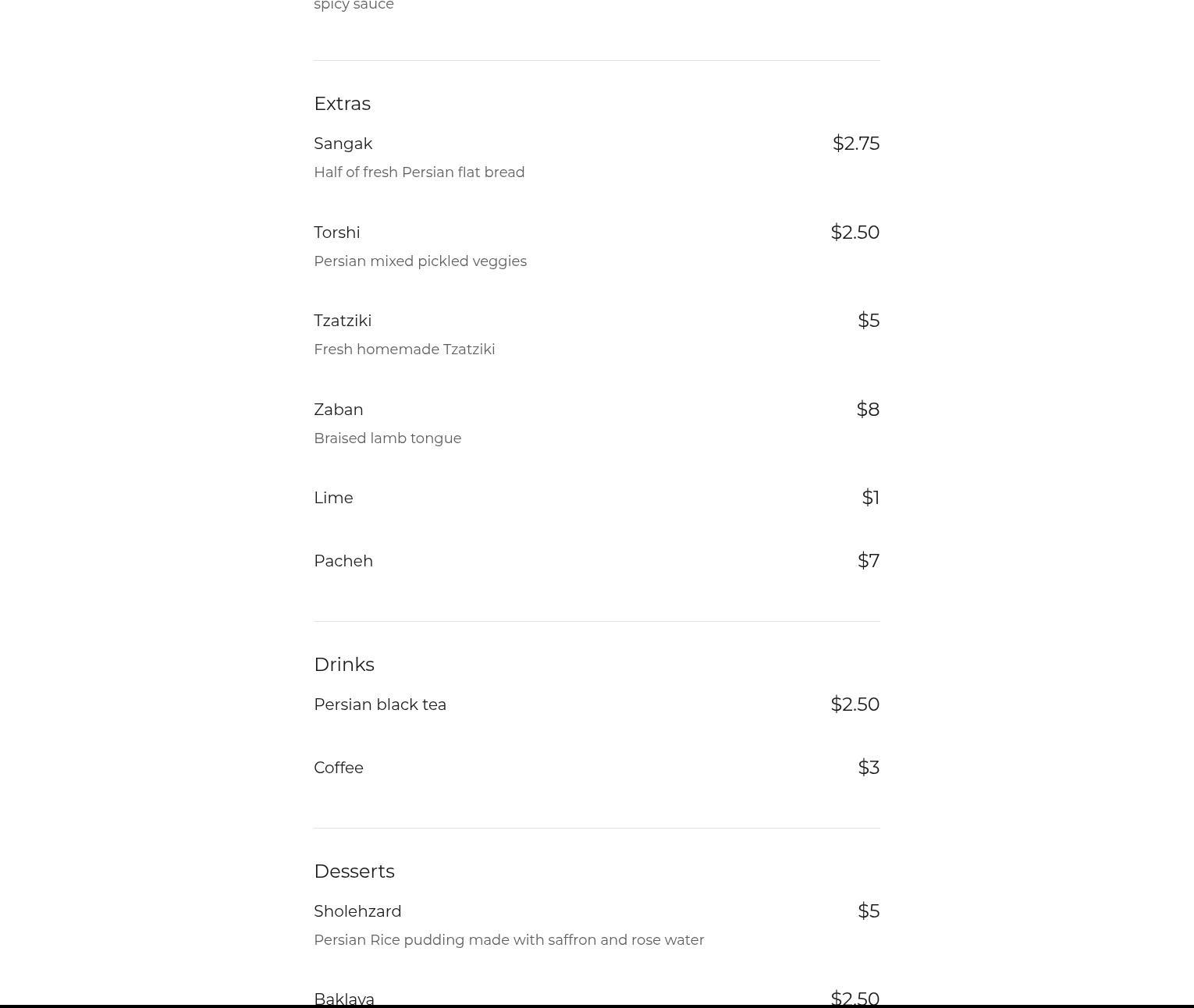Viewport: 1194px width, 1008px height.
Task: Click the Torshi item title
Action: point(336,232)
